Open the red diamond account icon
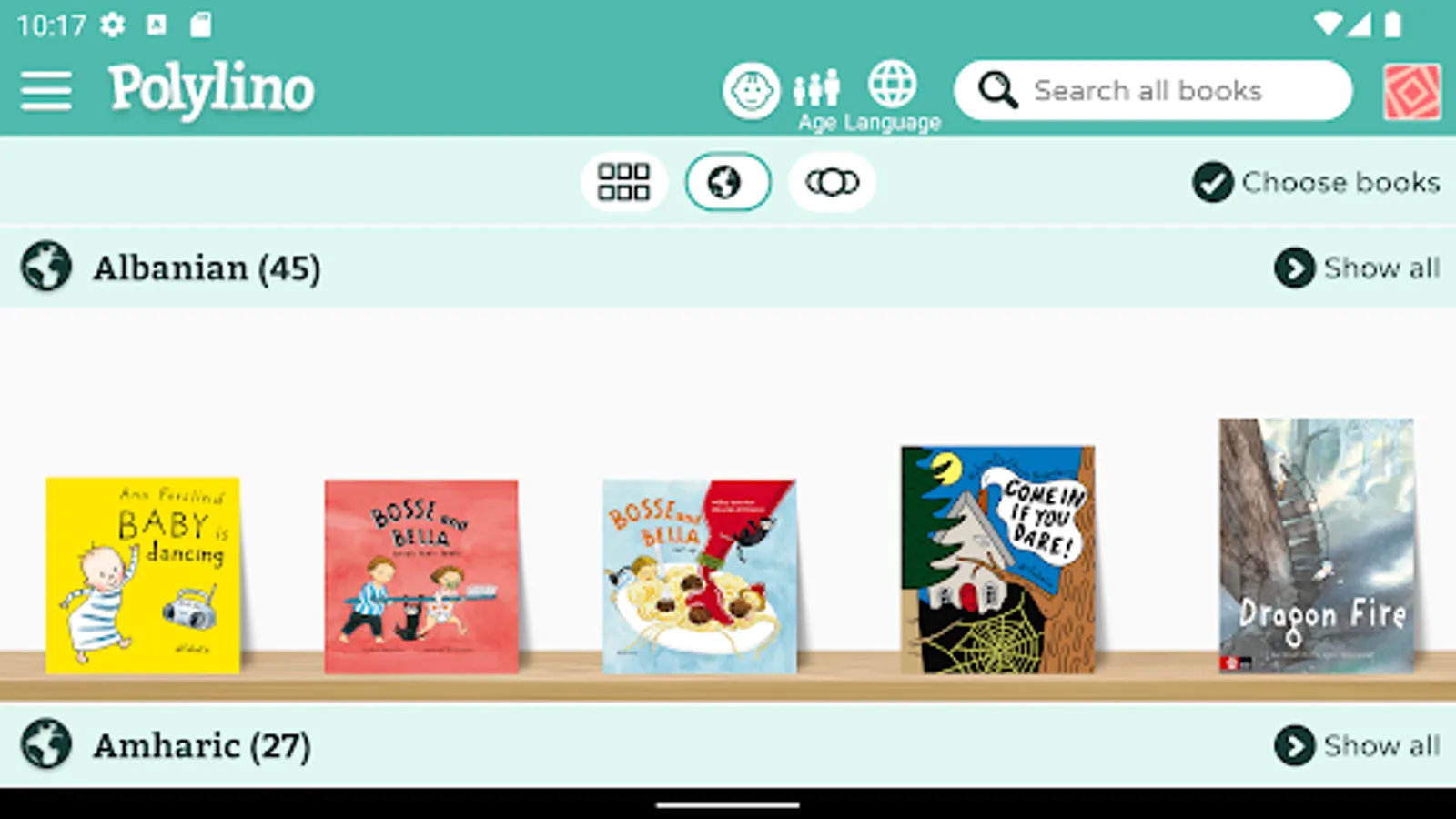 [1412, 92]
